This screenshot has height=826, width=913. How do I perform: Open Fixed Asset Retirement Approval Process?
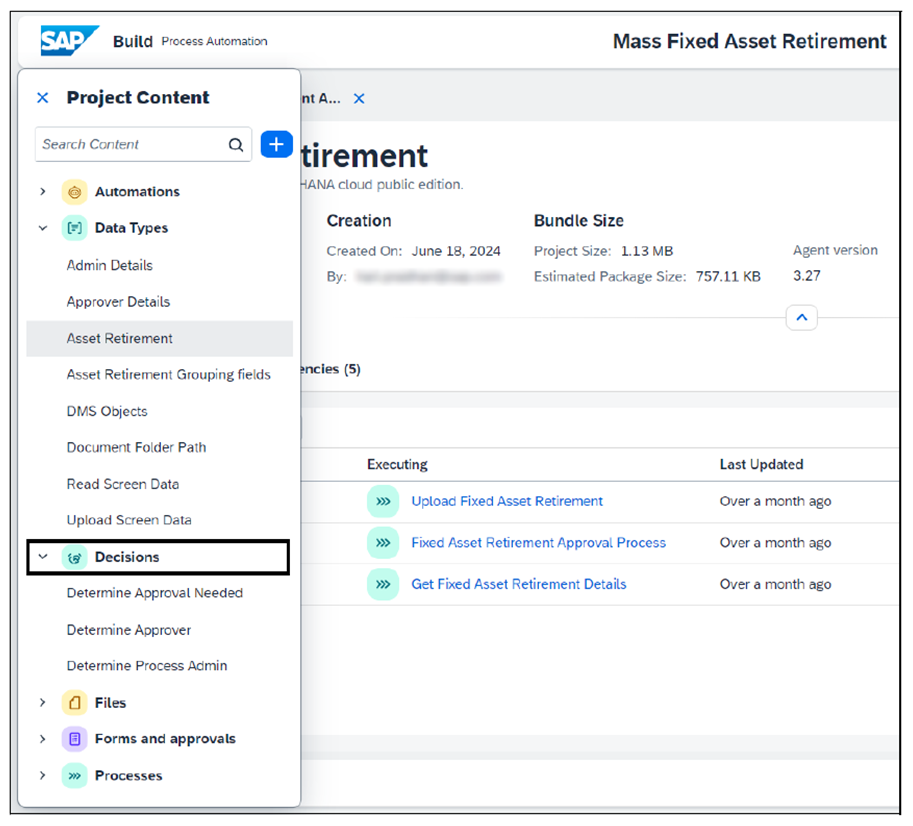pos(539,543)
